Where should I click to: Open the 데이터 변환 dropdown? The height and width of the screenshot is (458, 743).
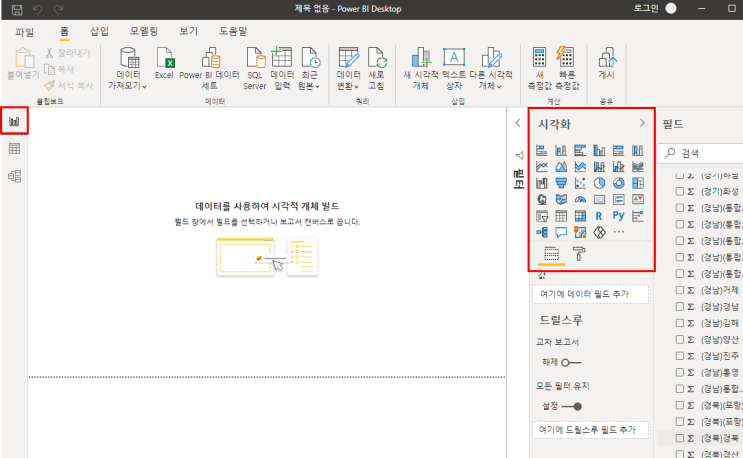348,69
